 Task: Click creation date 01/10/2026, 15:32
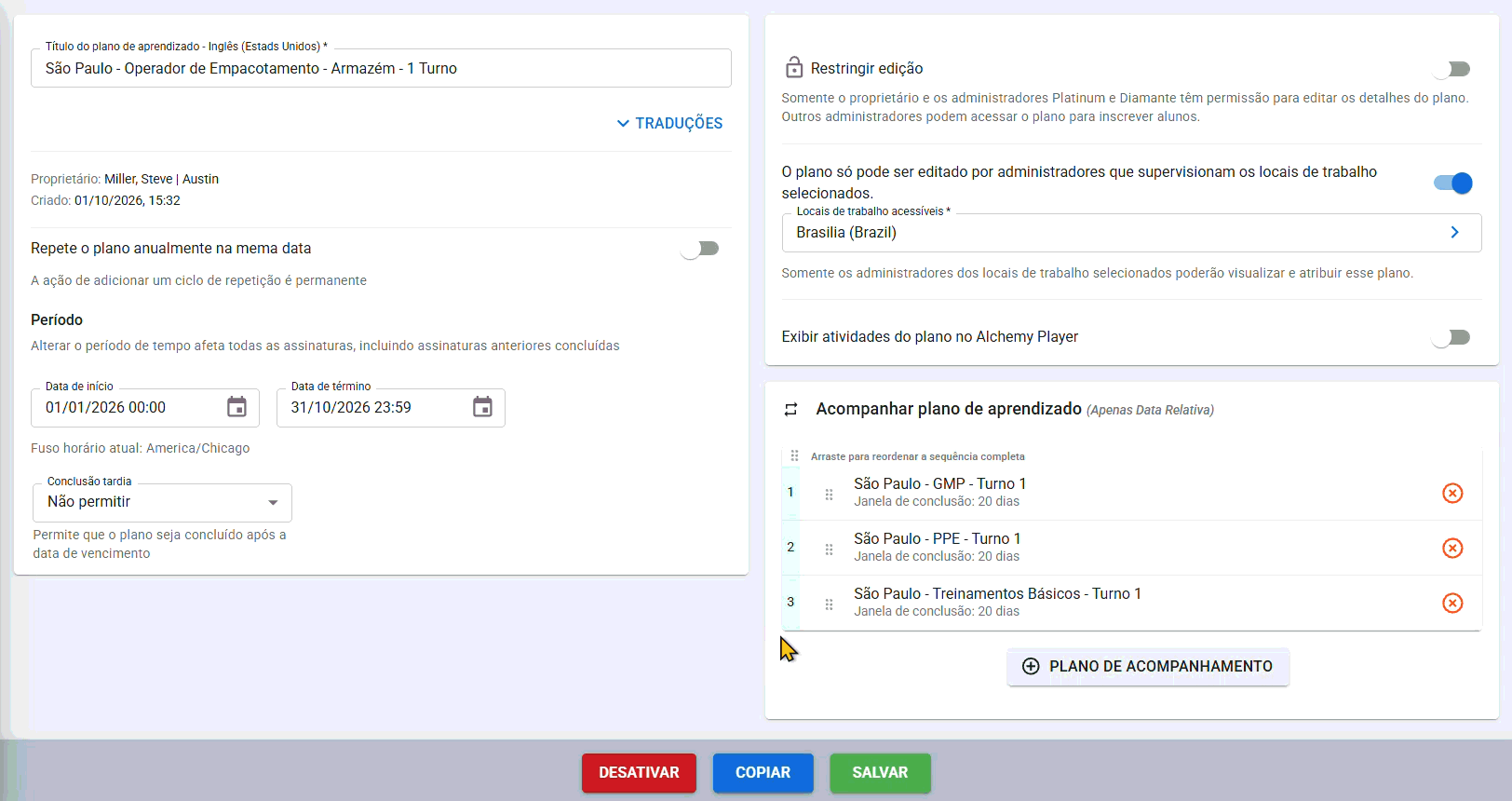[128, 200]
